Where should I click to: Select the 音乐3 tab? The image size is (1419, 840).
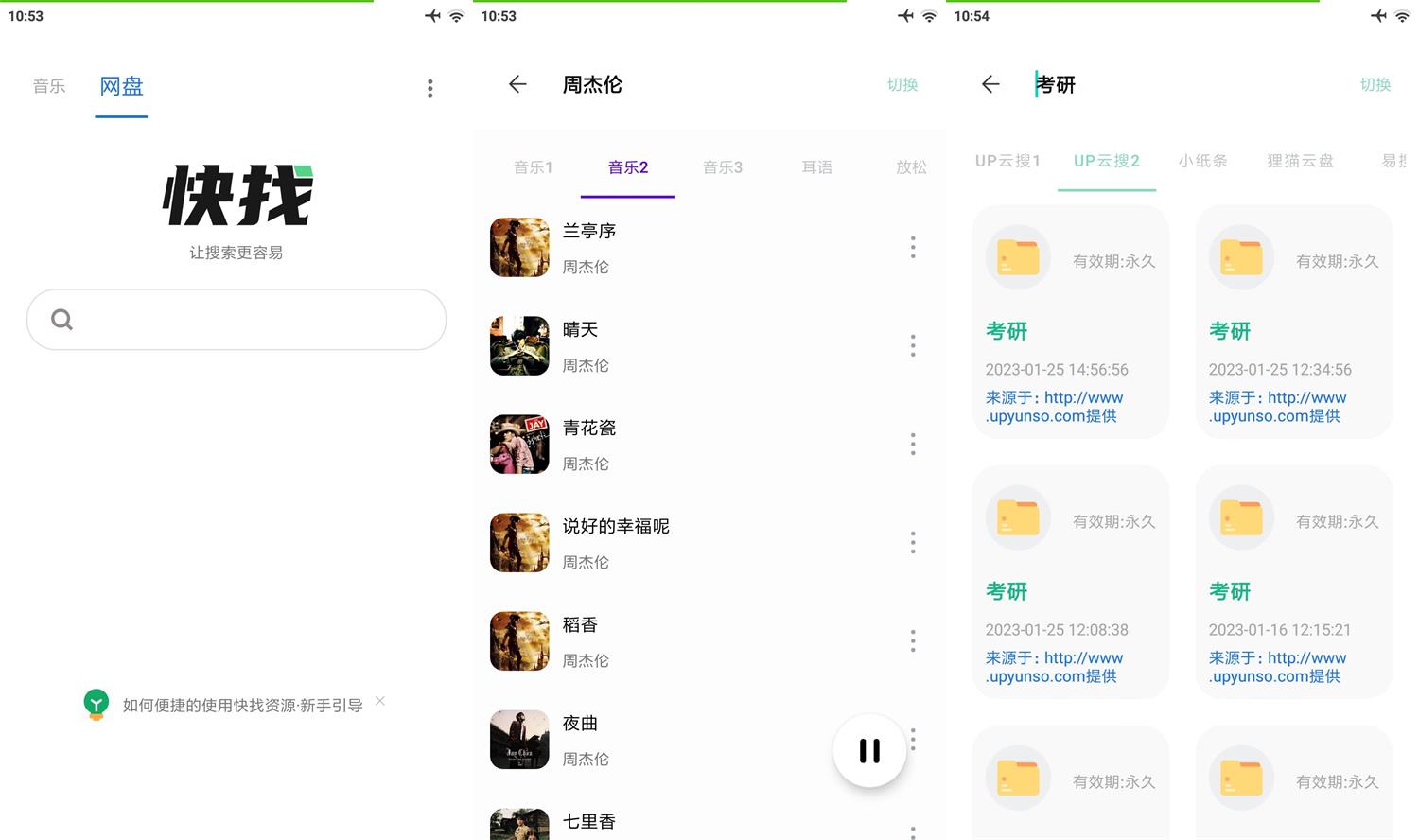click(x=722, y=166)
